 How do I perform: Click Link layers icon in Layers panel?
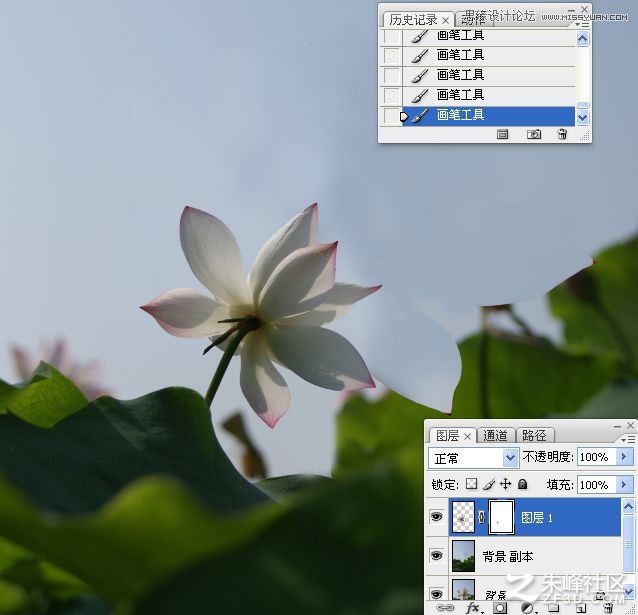click(x=444, y=608)
